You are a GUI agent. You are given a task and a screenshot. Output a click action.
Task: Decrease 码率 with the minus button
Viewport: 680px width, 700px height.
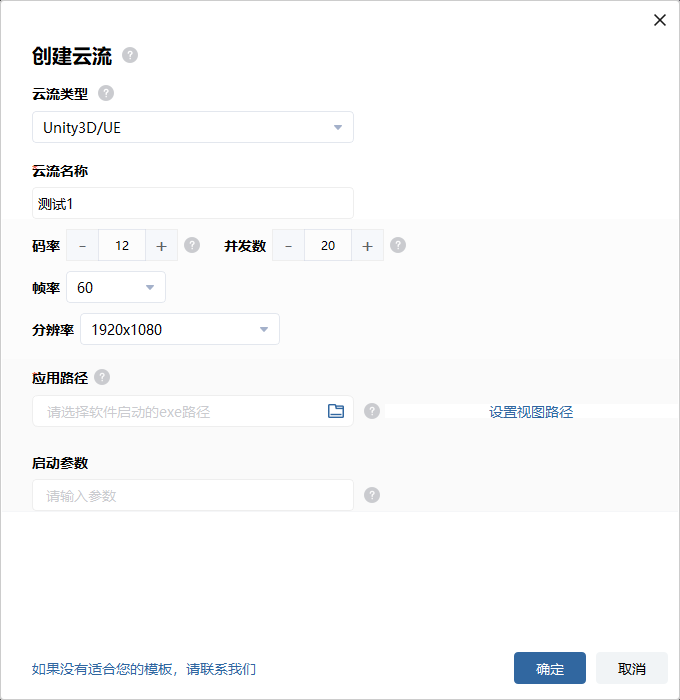pos(82,246)
